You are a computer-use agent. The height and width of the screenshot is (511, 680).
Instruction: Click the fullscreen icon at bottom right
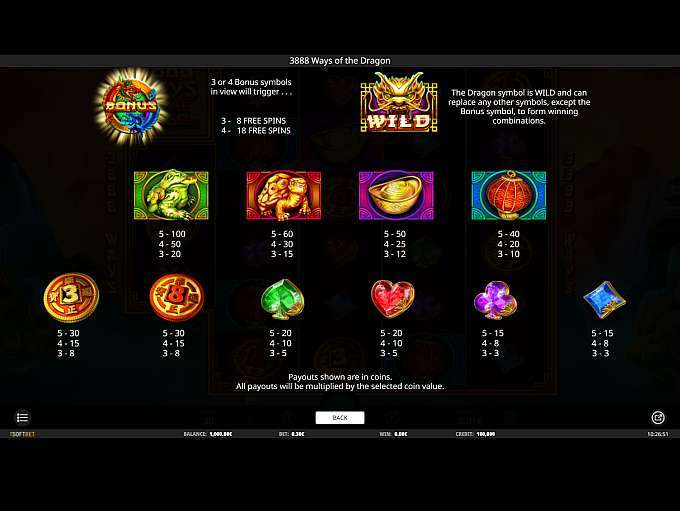658,417
